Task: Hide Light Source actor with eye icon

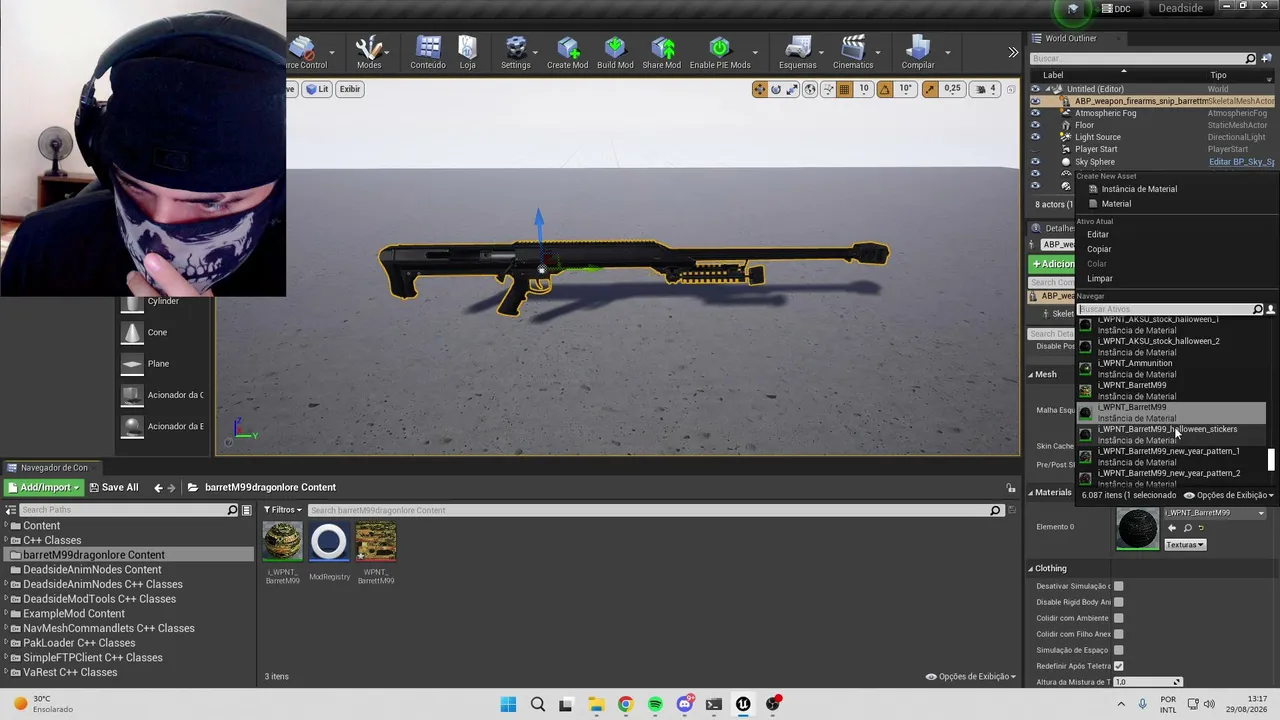Action: [1035, 137]
